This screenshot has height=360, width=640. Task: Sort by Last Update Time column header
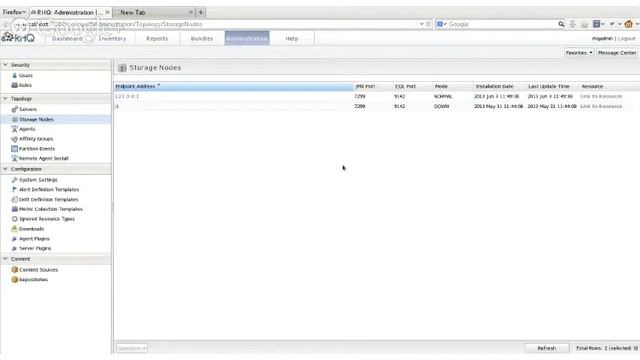[552, 87]
